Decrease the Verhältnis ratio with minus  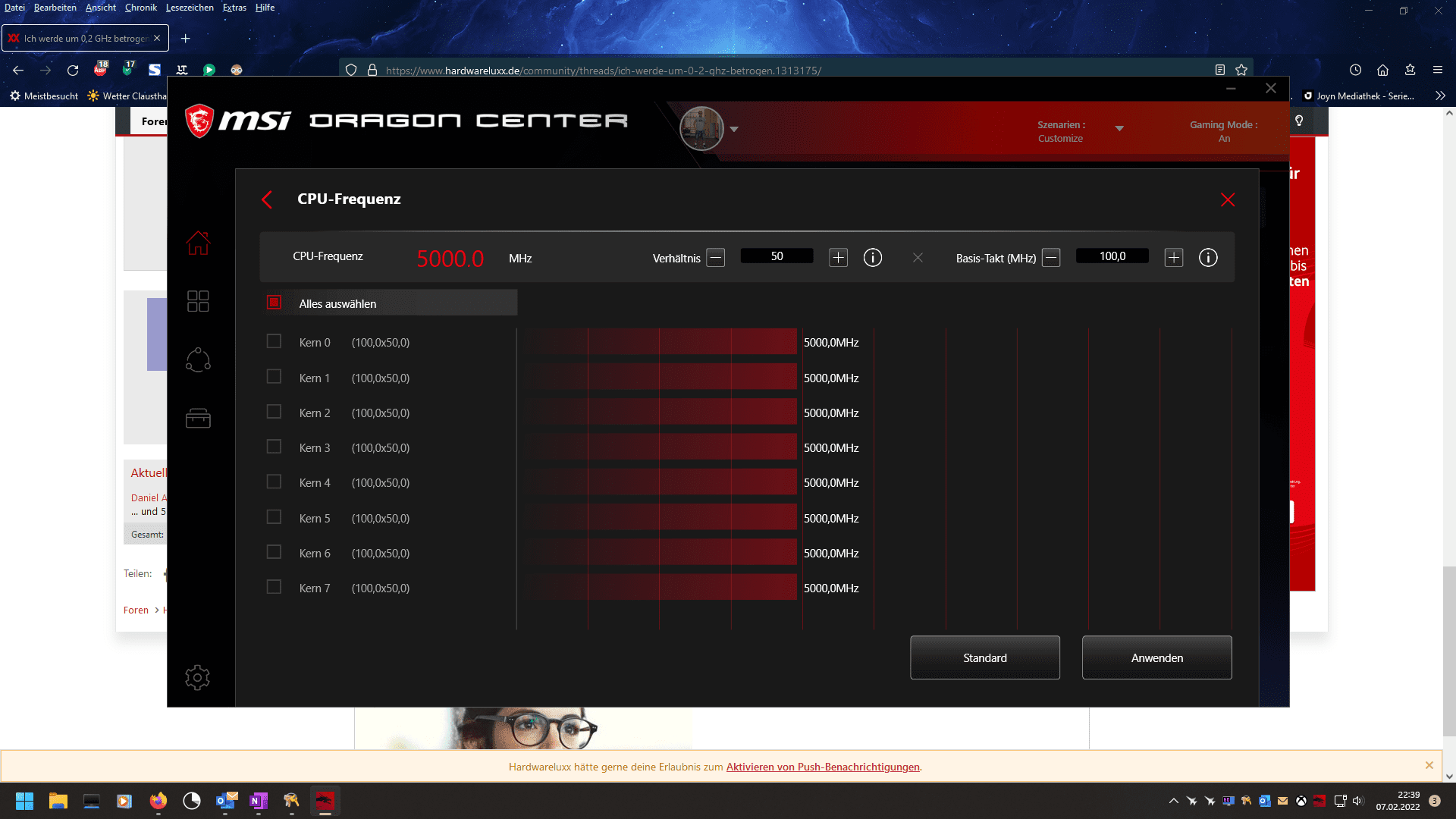point(715,258)
